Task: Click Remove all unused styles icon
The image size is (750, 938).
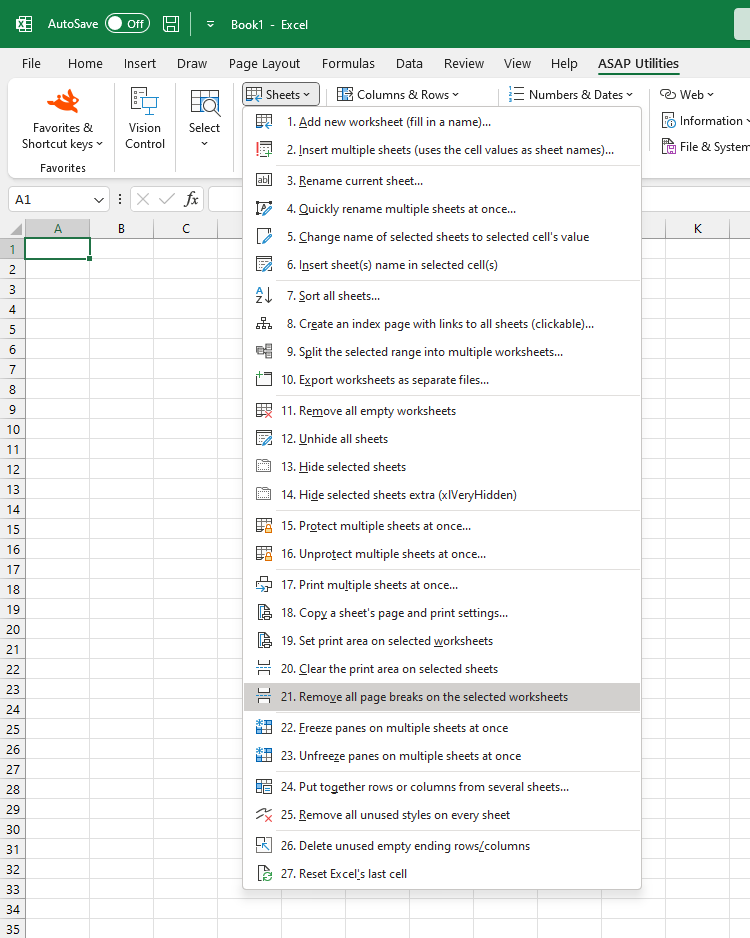Action: 264,815
